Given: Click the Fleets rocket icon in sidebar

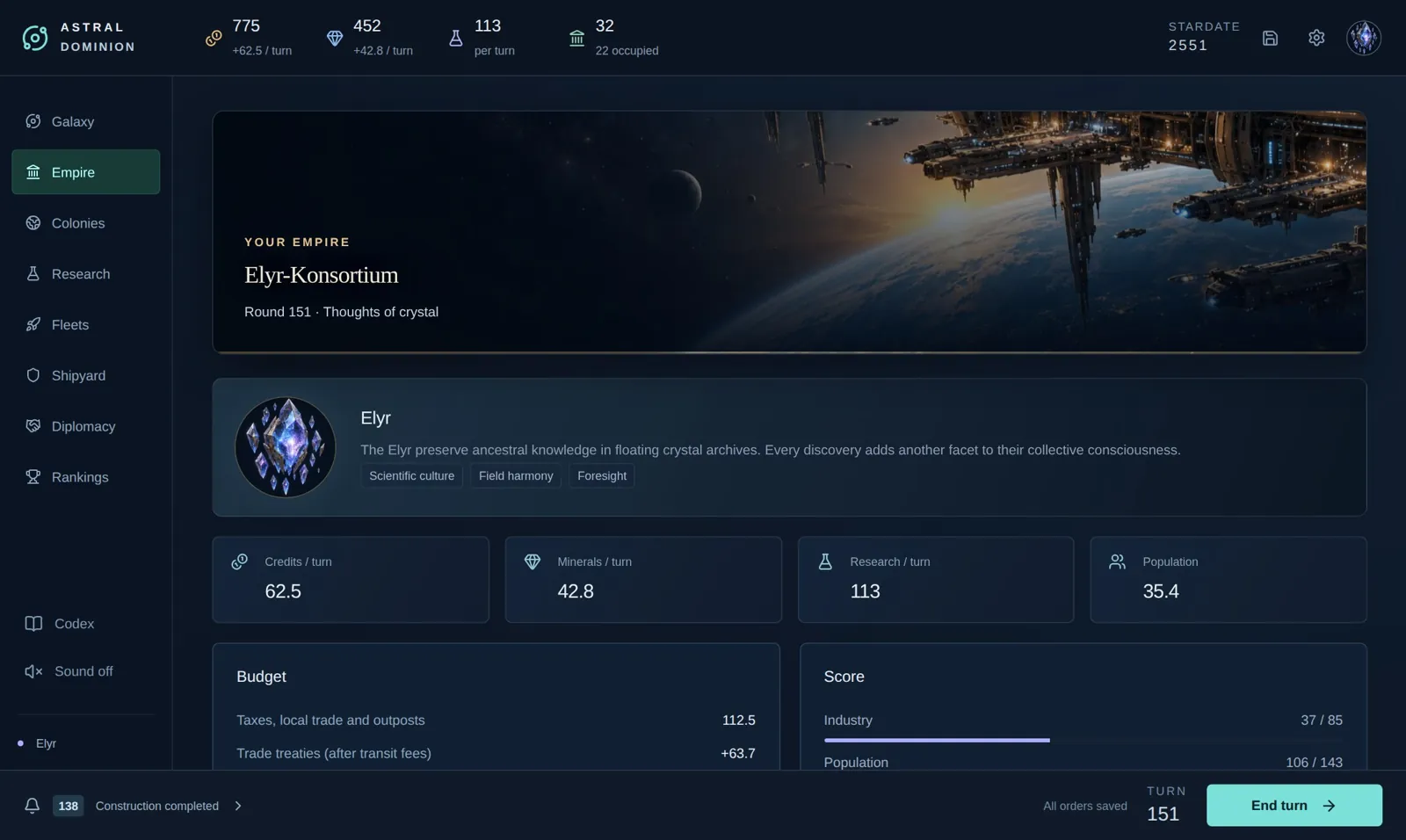Looking at the screenshot, I should 33,324.
